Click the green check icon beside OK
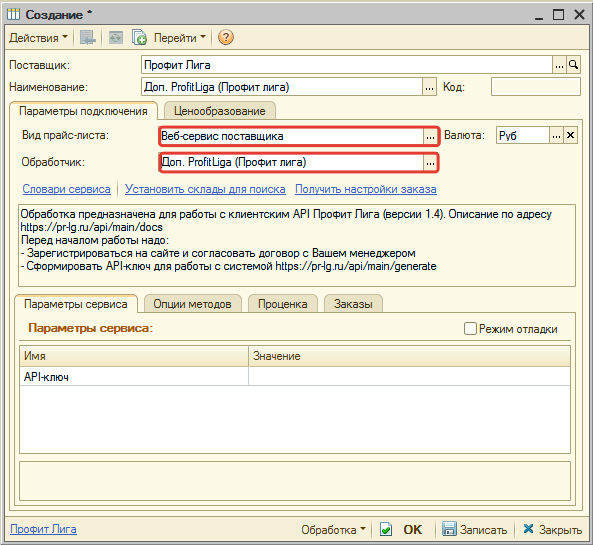This screenshot has width=593, height=545. (x=386, y=529)
